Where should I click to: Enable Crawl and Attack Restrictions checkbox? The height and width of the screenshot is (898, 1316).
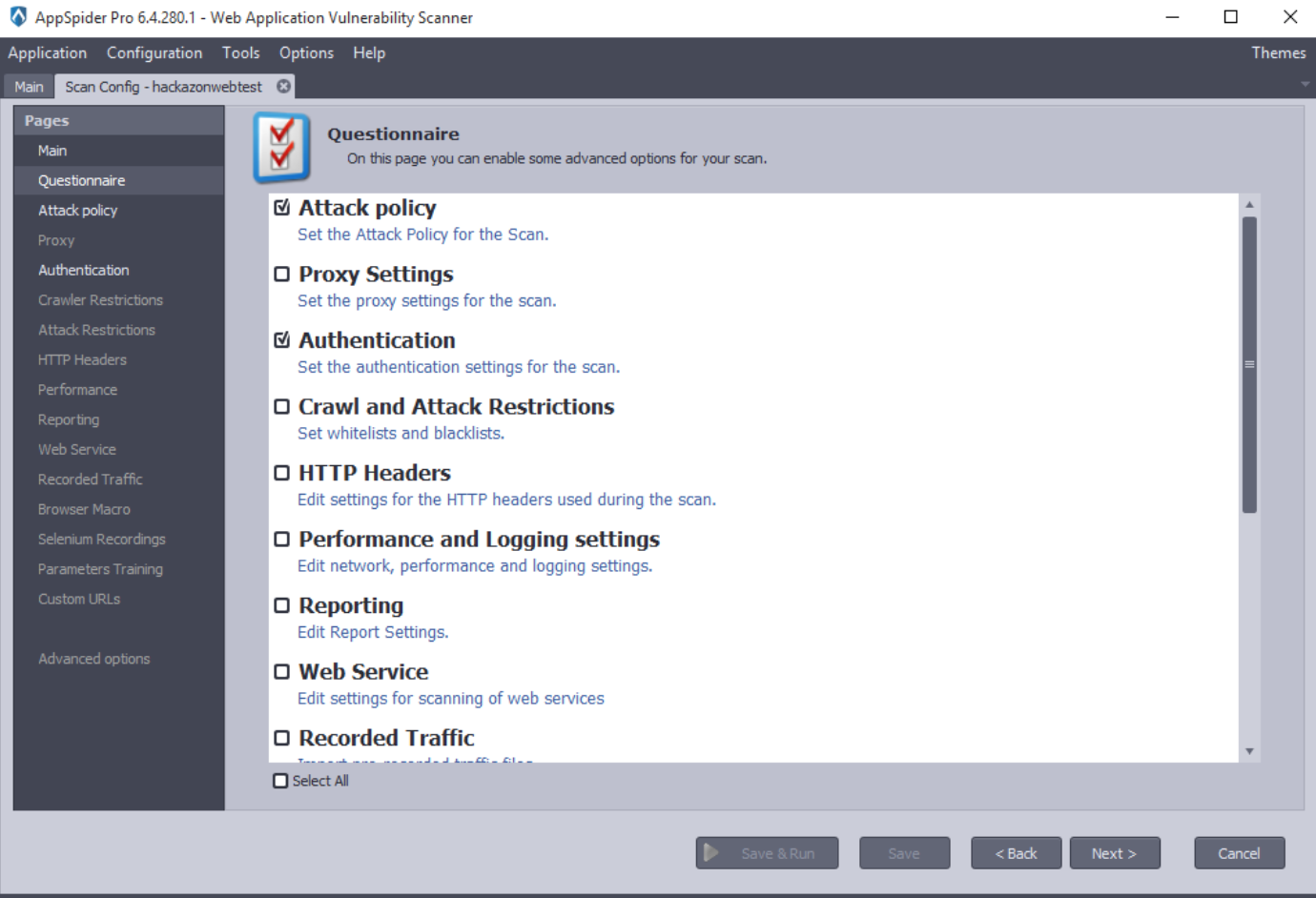tap(281, 407)
